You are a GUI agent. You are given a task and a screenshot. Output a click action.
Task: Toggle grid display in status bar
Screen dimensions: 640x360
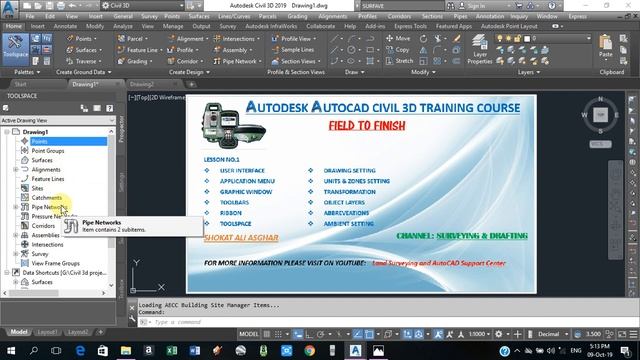(267, 334)
